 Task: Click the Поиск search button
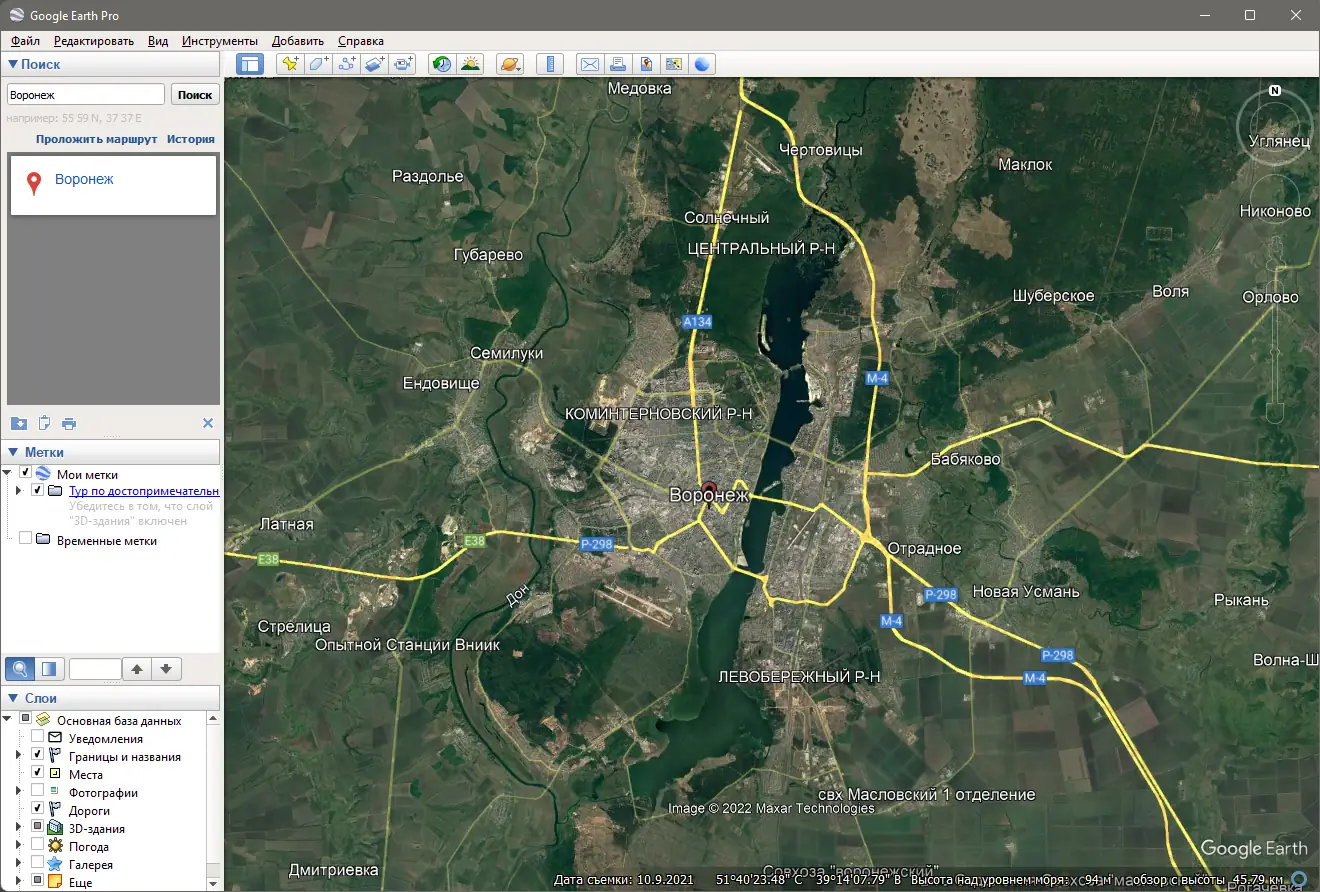point(195,94)
